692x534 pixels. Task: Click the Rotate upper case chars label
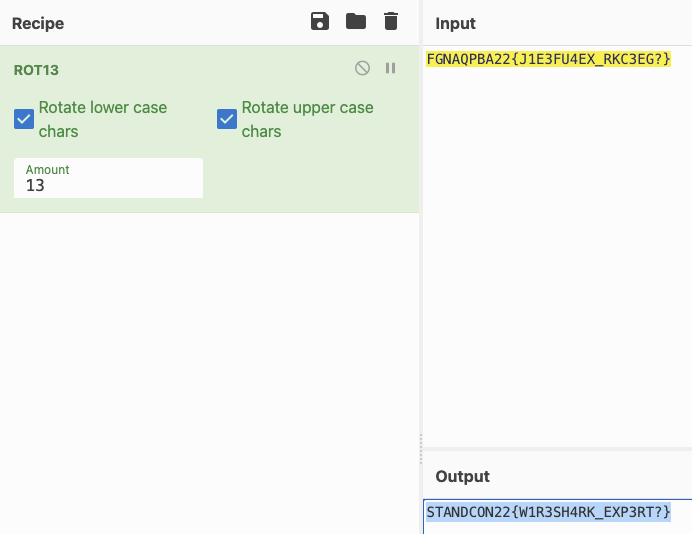[308, 119]
